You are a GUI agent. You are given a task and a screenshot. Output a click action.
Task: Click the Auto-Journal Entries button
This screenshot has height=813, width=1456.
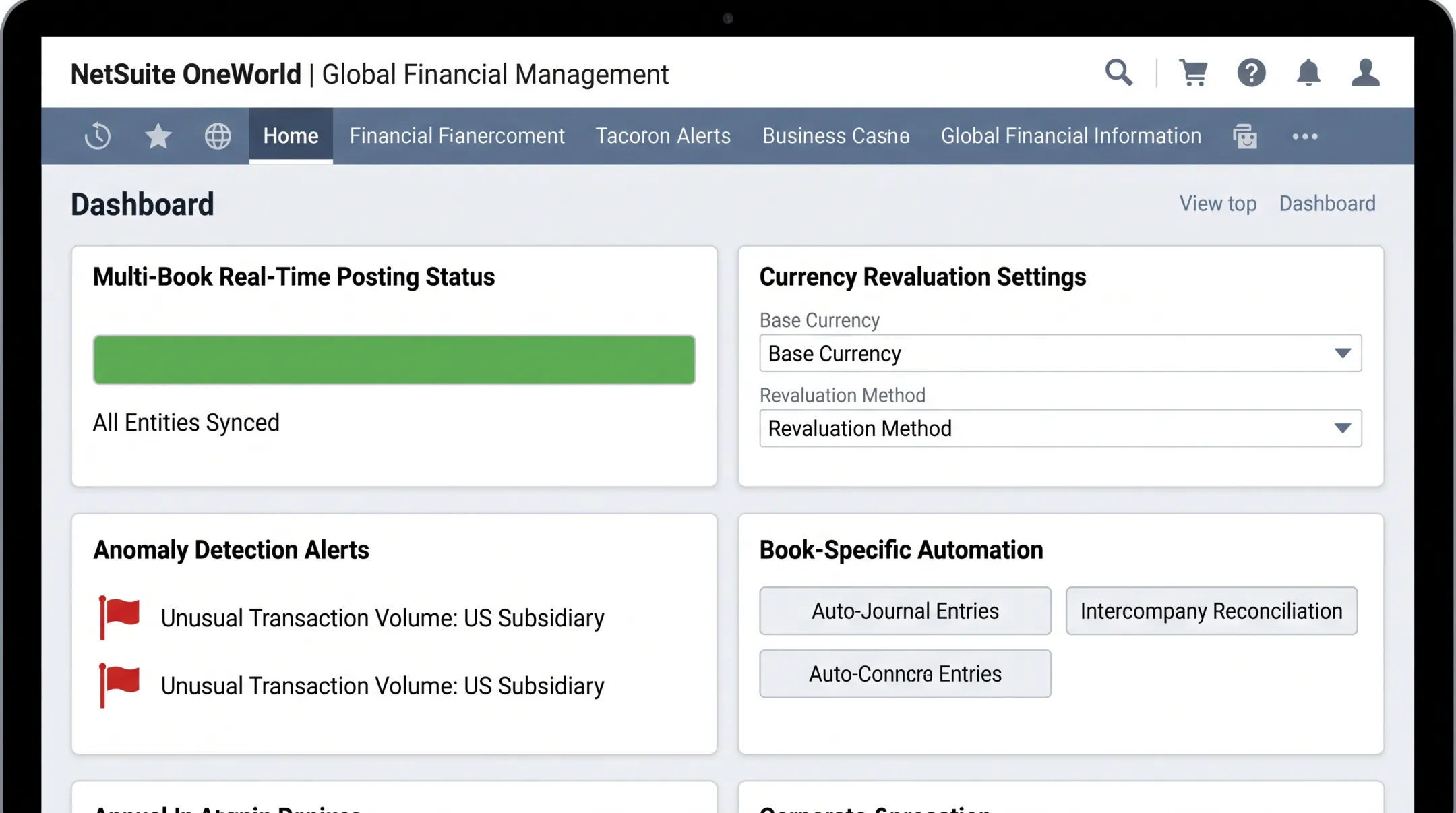(905, 611)
